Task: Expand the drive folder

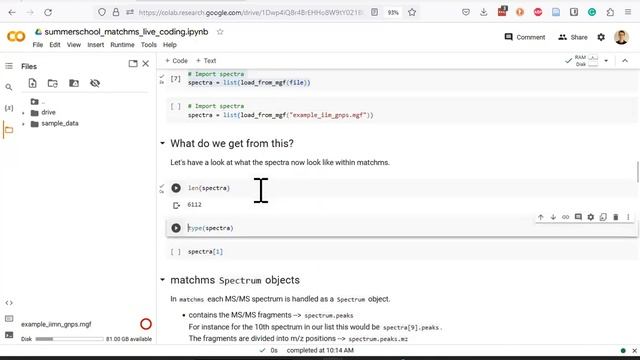Action: (x=23, y=113)
